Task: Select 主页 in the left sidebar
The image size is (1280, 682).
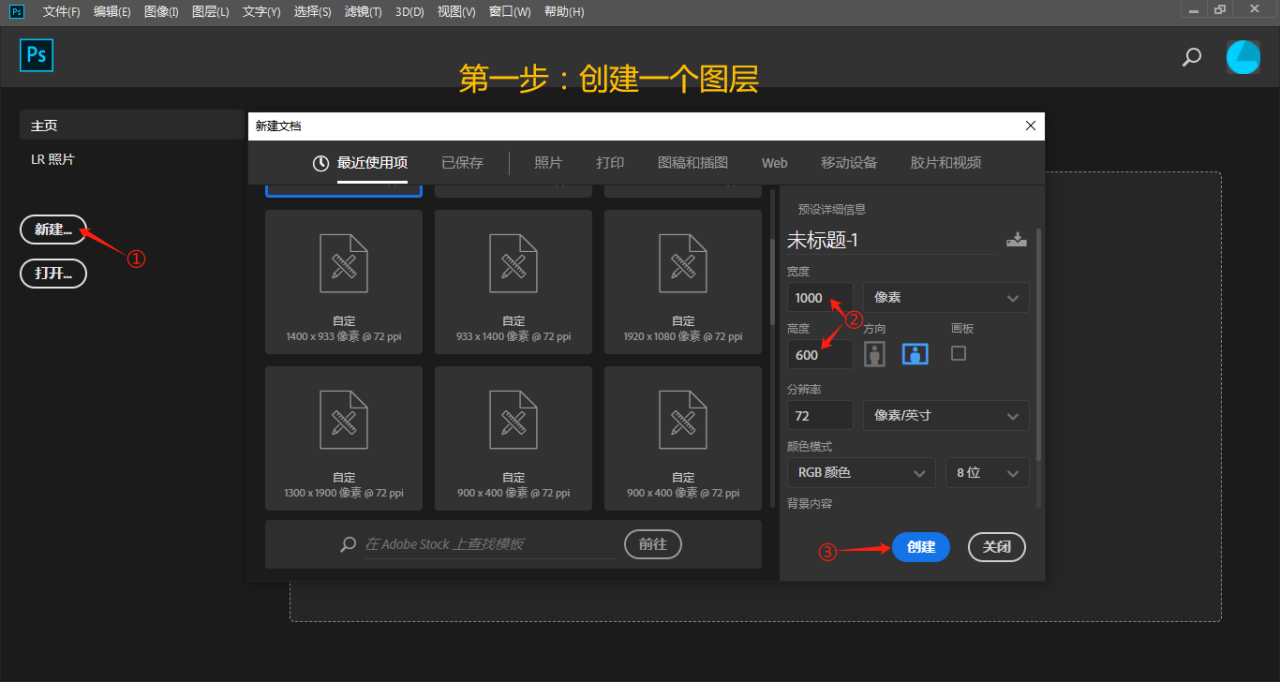Action: tap(131, 125)
